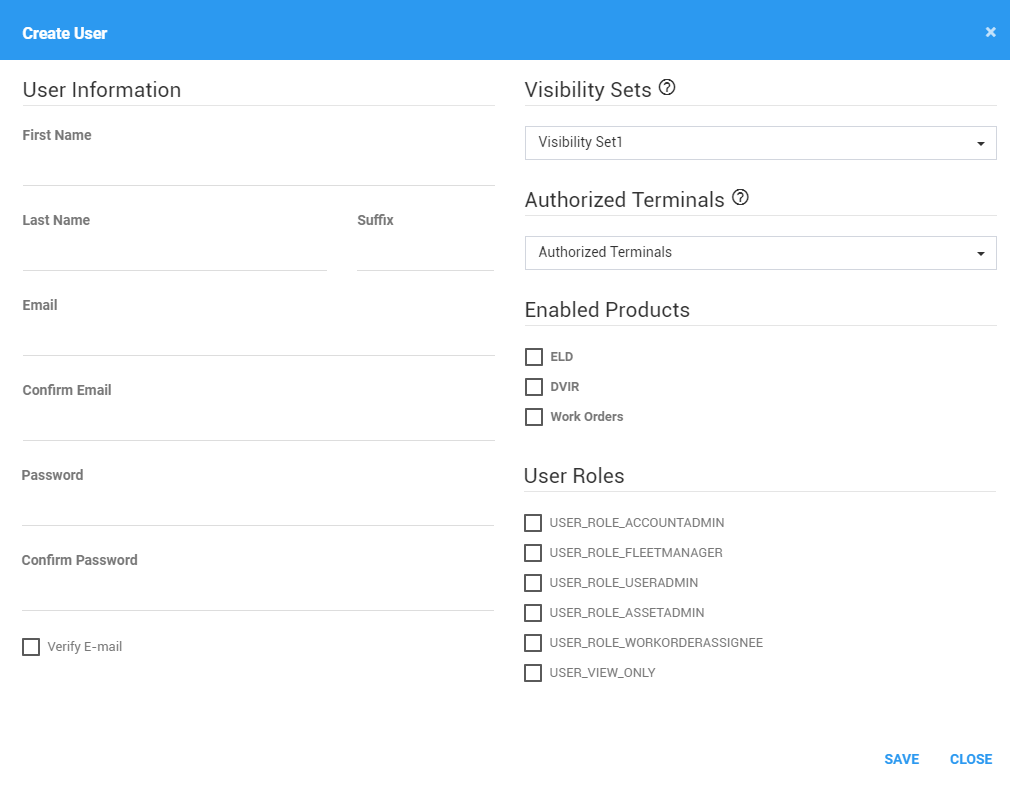
Task: Open the Authorized Terminals dropdown
Action: 760,252
